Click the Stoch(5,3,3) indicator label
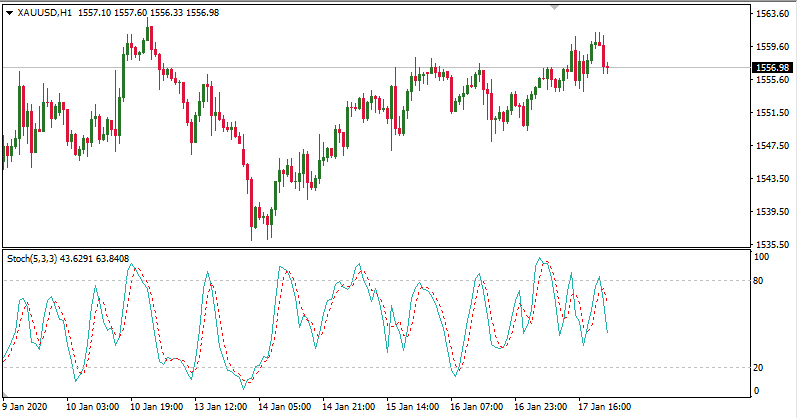 33,259
